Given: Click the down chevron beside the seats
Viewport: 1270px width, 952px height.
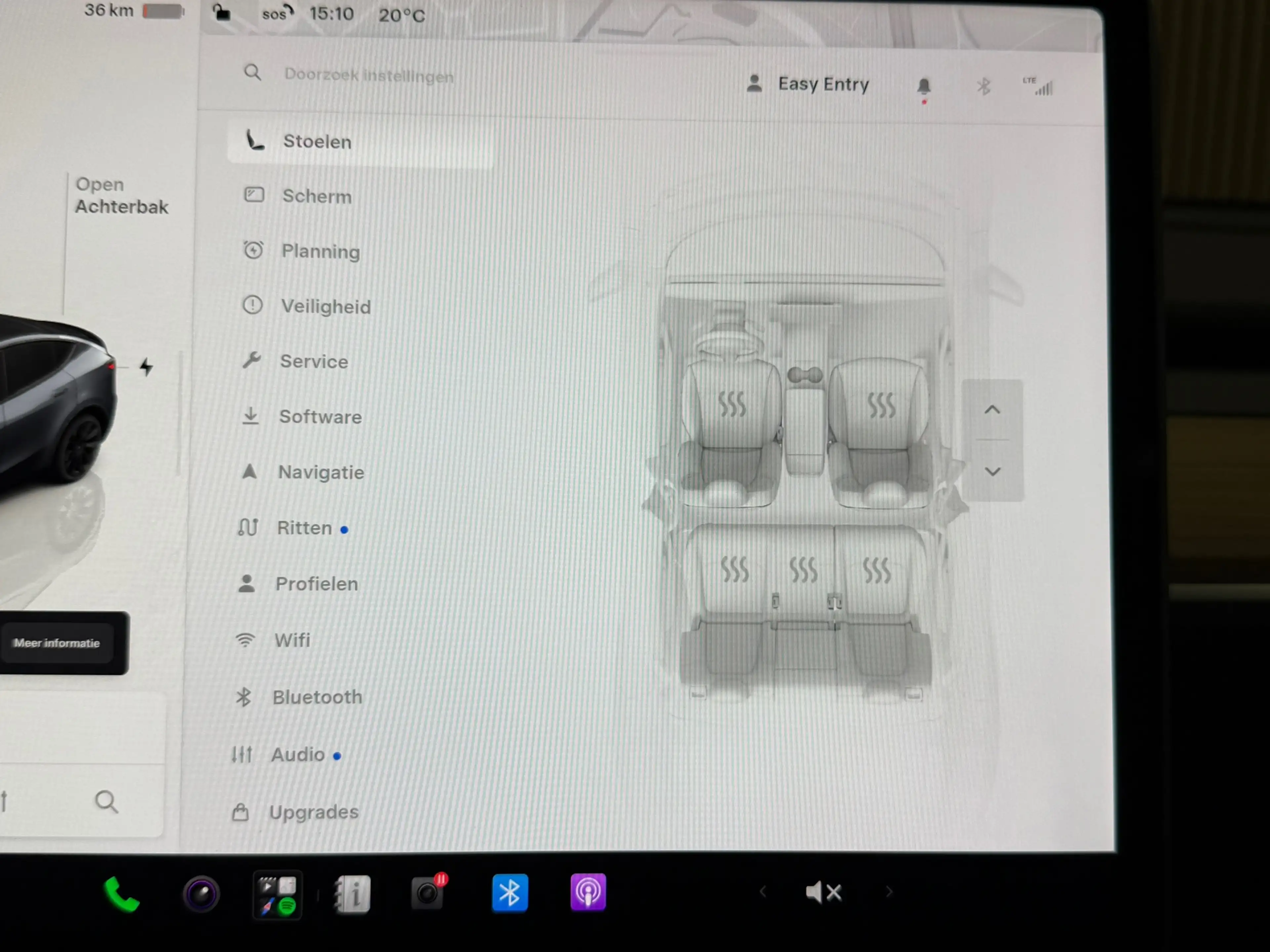Looking at the screenshot, I should (993, 472).
